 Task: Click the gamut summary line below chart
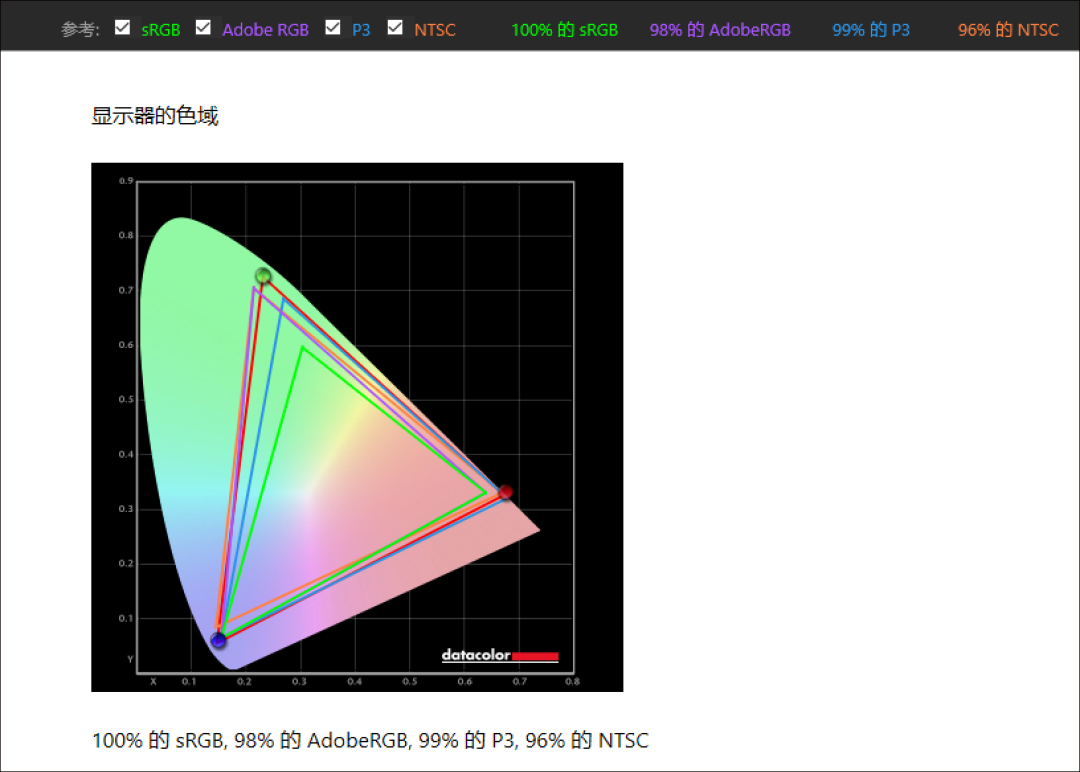[x=371, y=740]
